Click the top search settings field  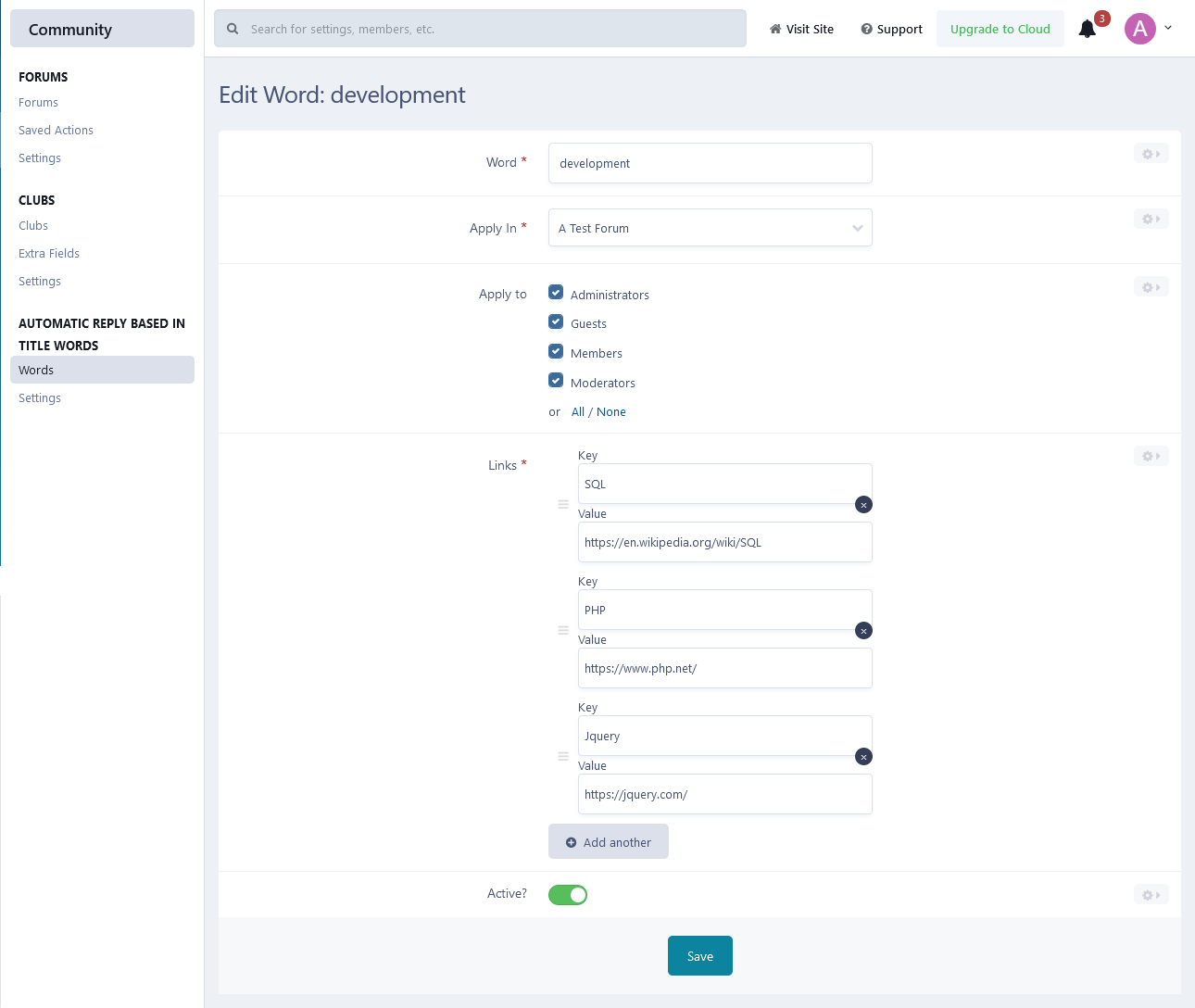point(480,29)
